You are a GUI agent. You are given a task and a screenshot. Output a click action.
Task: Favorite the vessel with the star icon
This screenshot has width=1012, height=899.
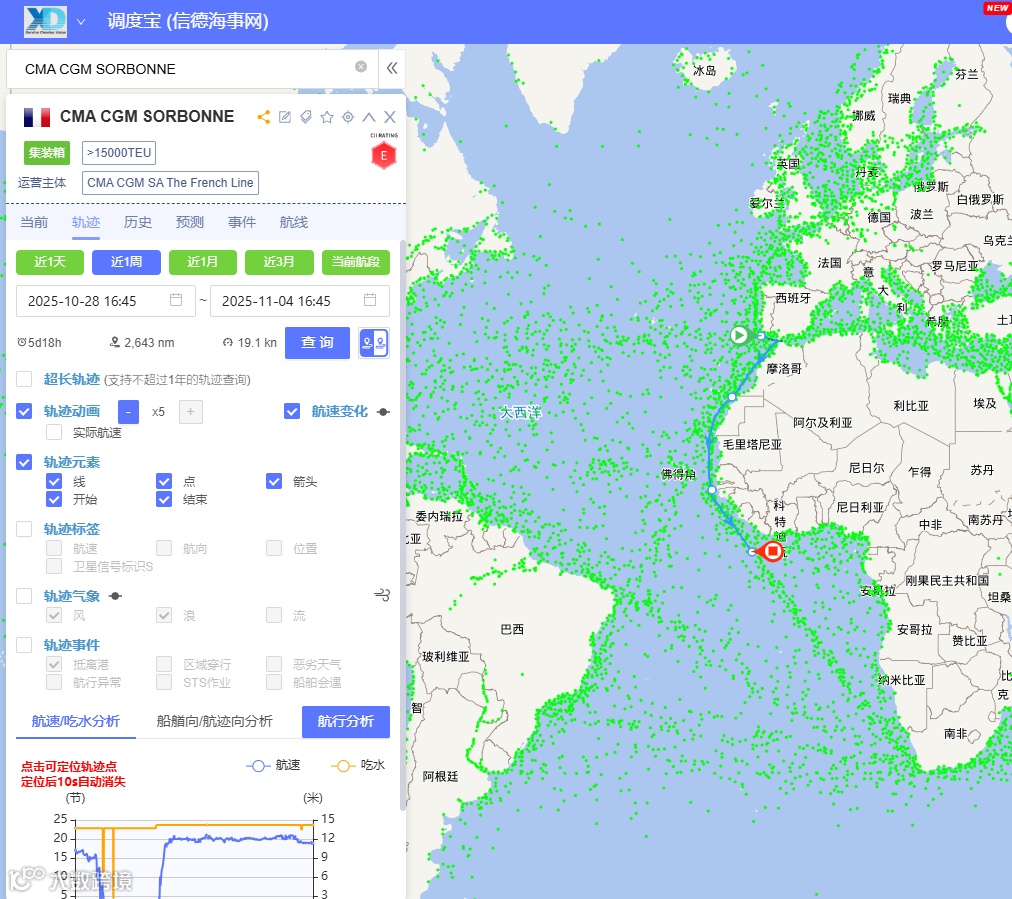(327, 117)
